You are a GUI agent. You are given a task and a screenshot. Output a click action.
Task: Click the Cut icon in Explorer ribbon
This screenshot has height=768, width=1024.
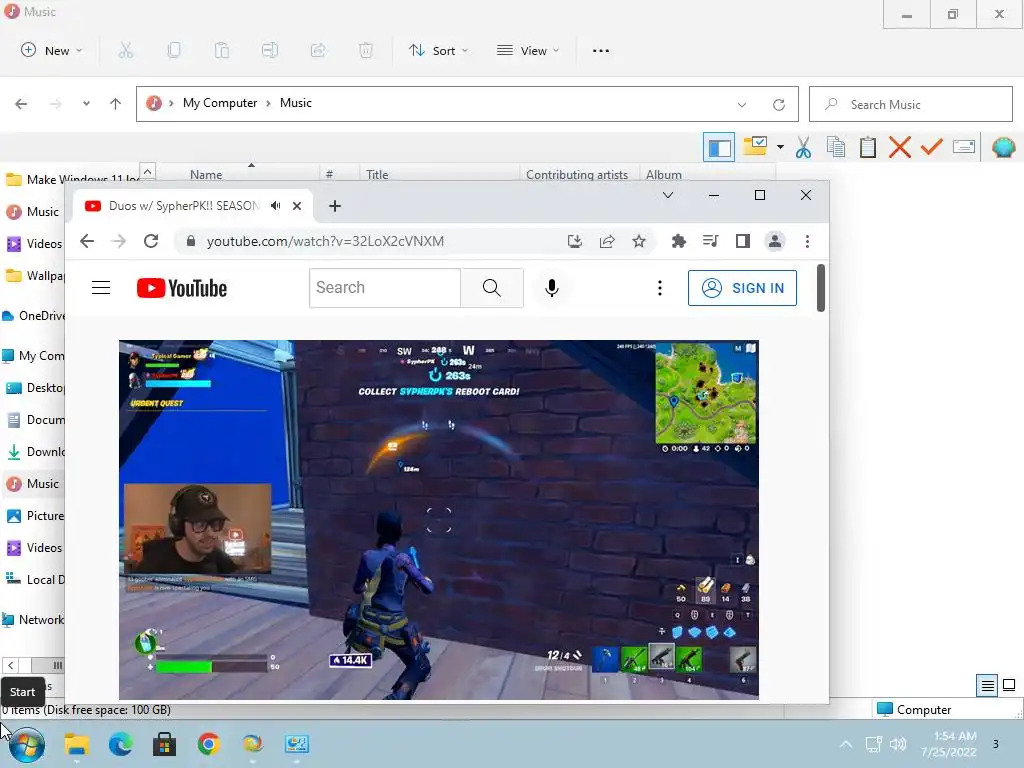point(126,50)
